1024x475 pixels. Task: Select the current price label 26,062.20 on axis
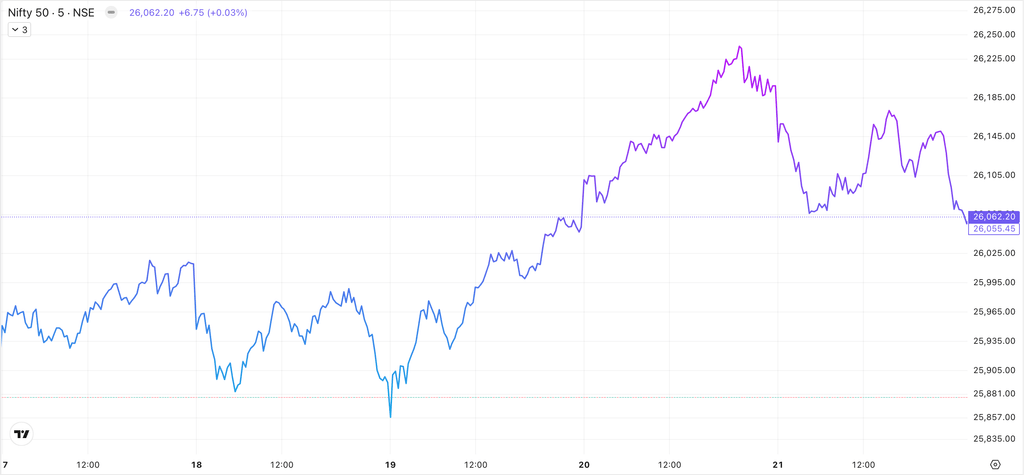pos(994,216)
